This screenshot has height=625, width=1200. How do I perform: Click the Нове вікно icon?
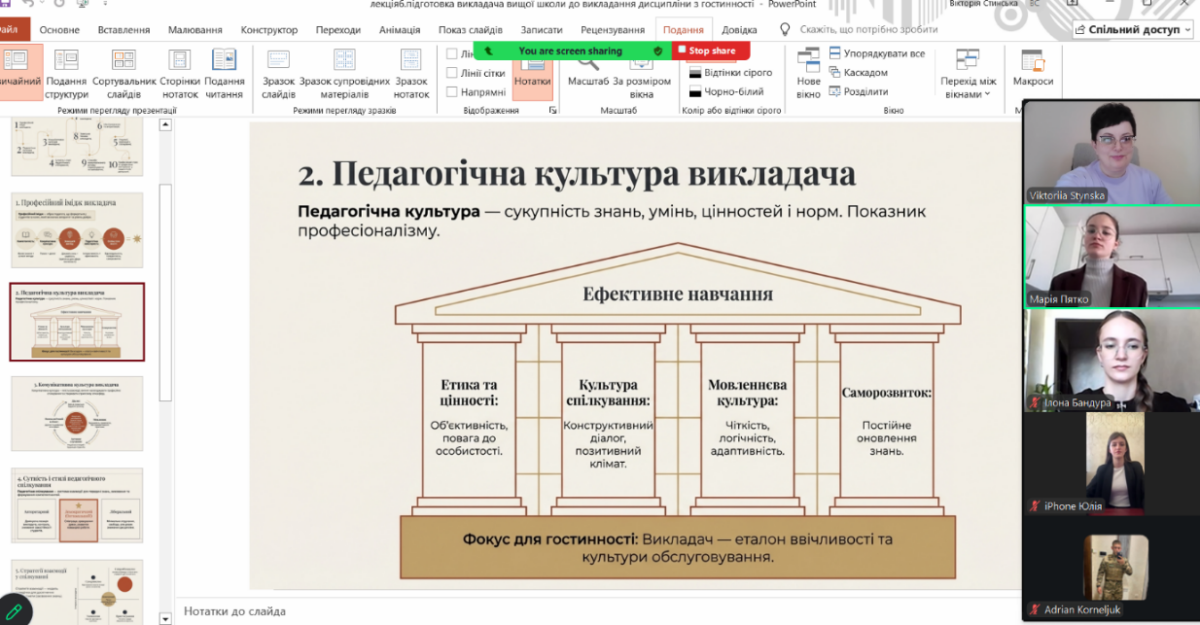[808, 72]
